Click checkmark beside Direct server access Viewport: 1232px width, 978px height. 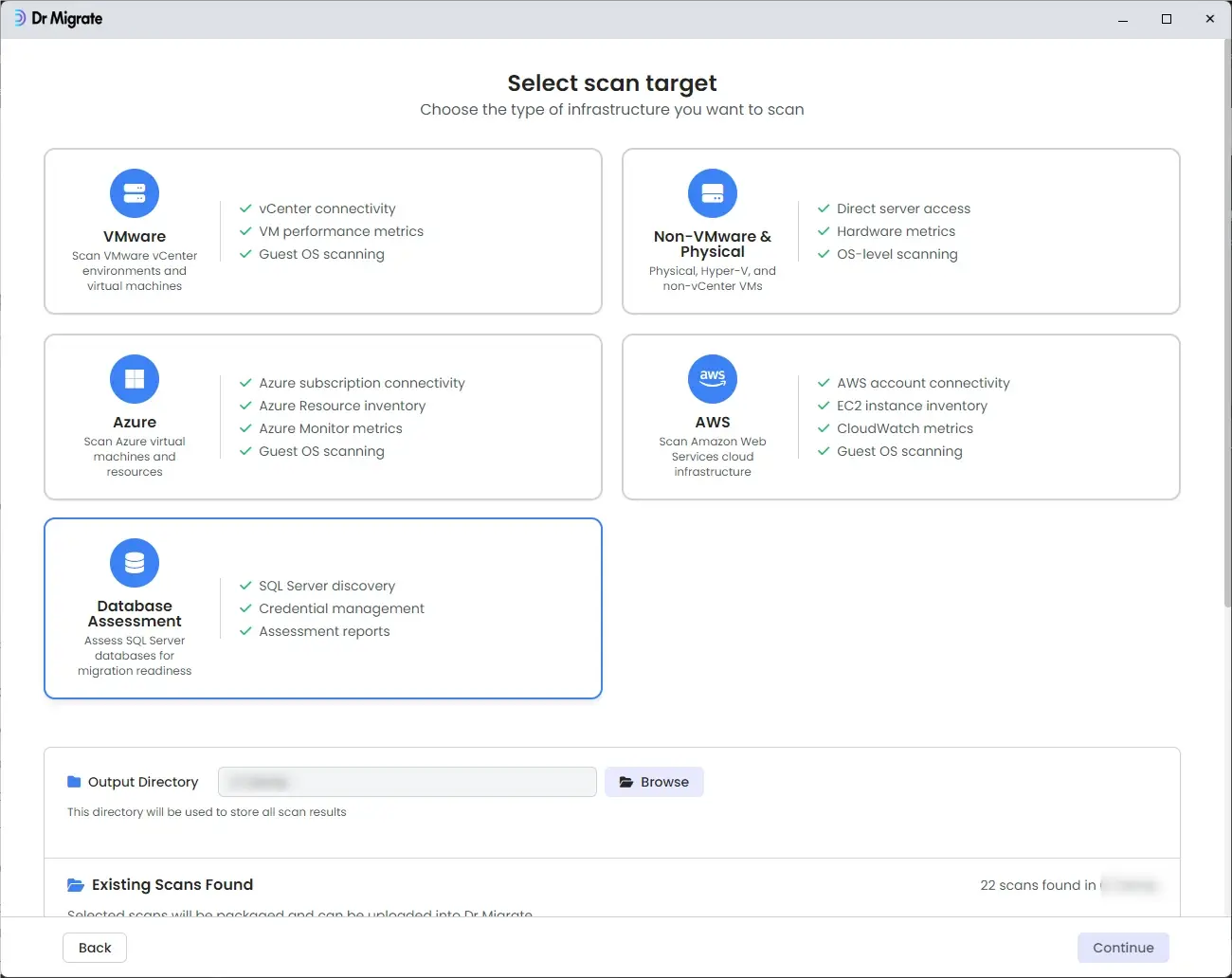click(824, 208)
